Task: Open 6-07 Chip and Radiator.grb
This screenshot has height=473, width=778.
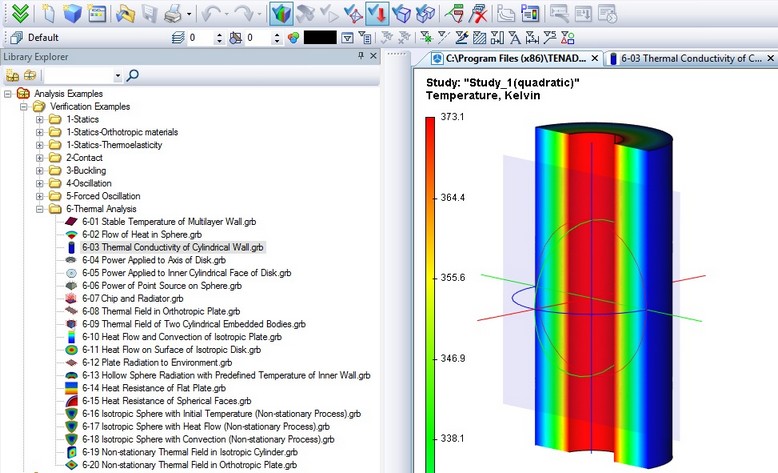Action: [x=132, y=298]
